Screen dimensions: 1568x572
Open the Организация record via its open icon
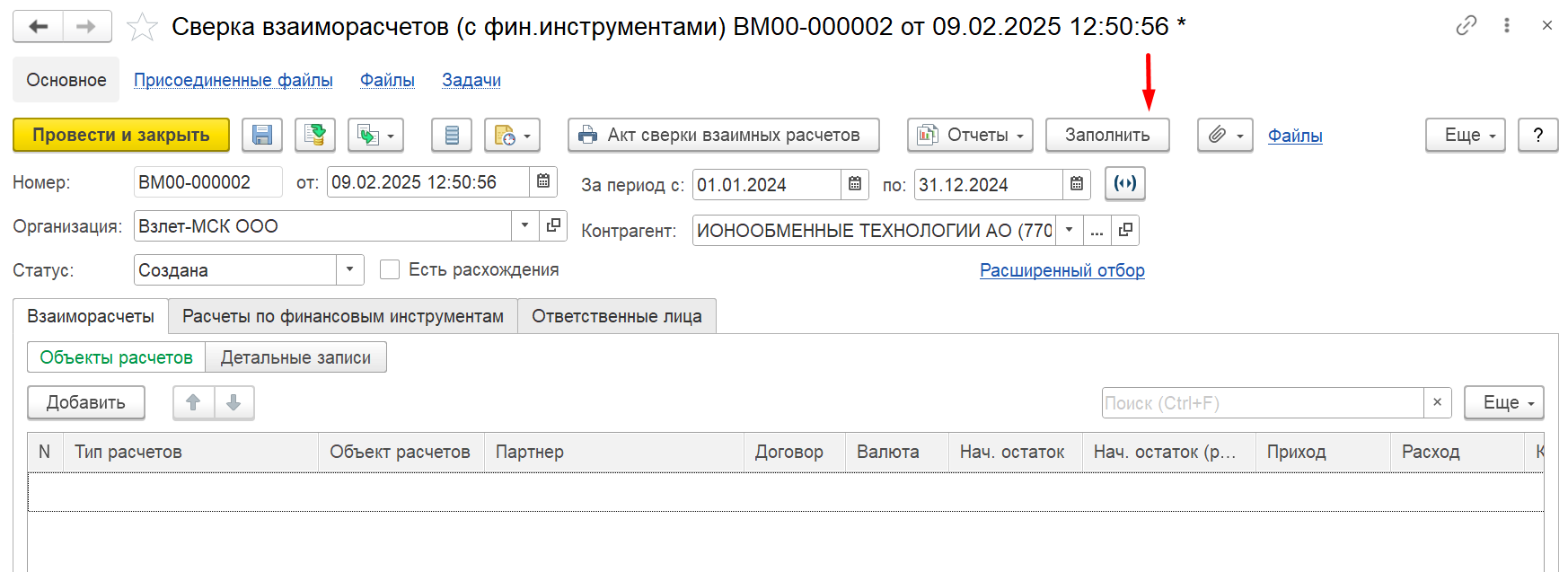pyautogui.click(x=553, y=225)
